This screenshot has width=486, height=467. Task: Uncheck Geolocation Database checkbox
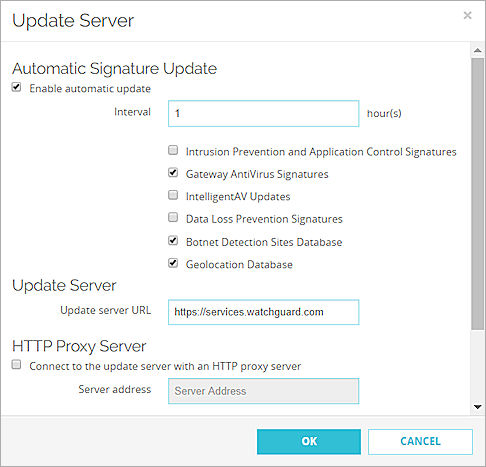173,263
